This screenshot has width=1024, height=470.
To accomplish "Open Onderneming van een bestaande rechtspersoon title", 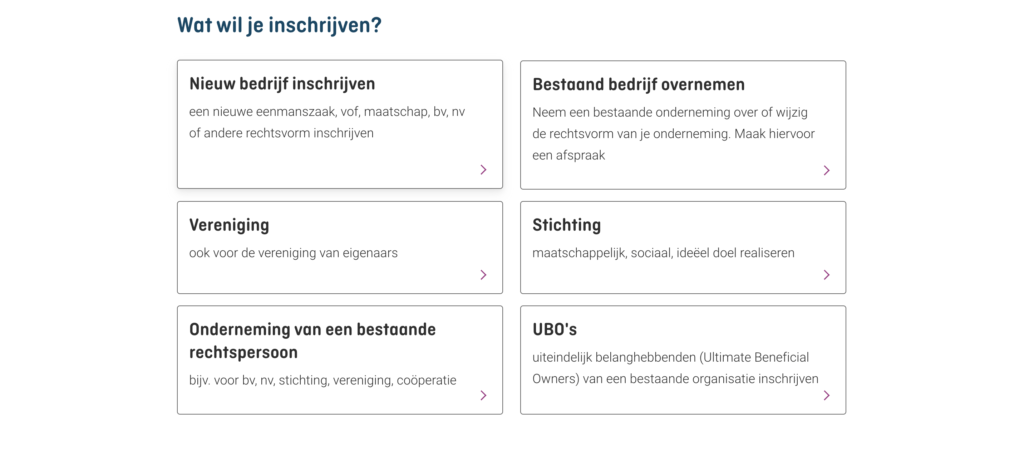I will point(312,341).
